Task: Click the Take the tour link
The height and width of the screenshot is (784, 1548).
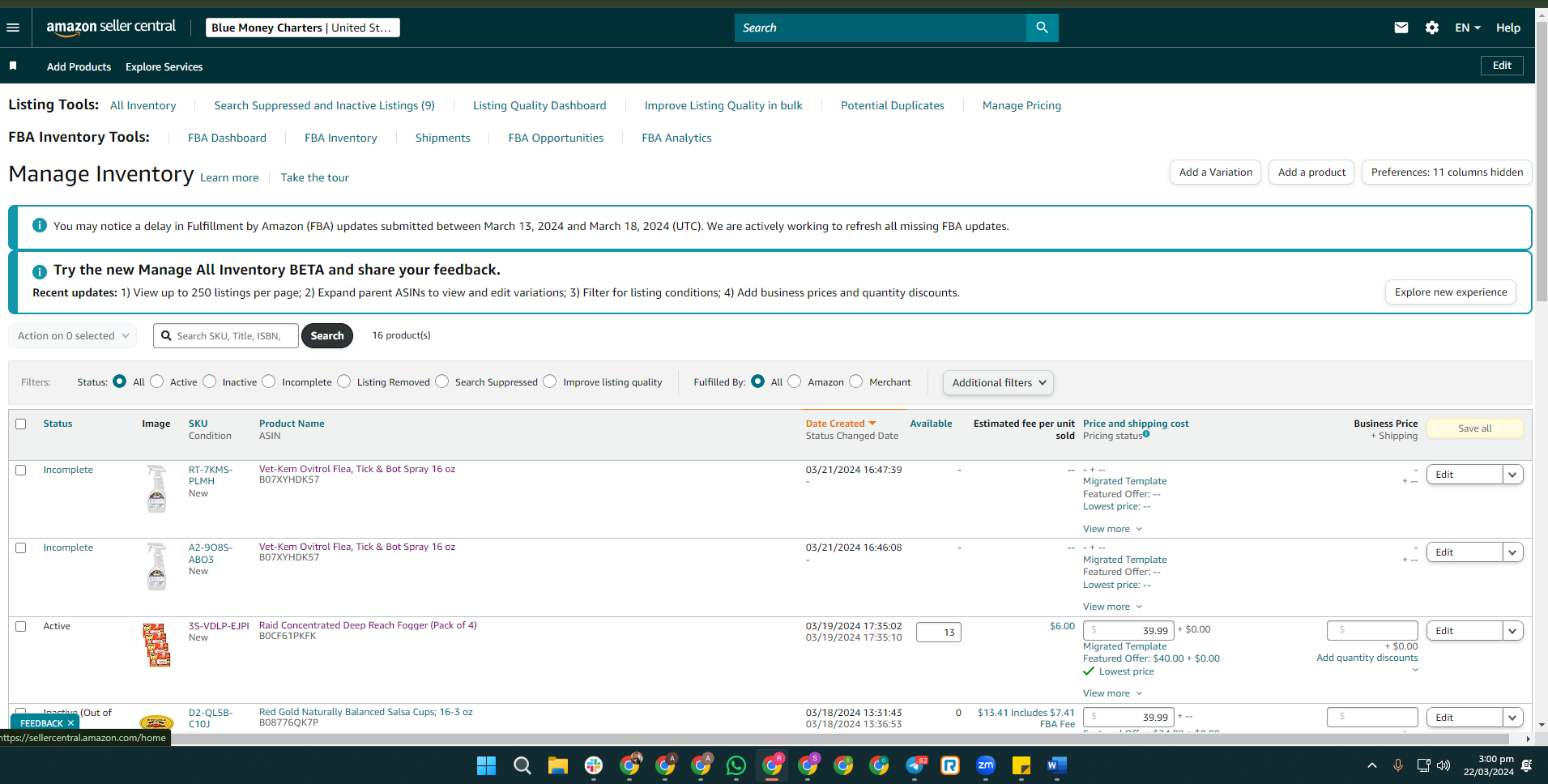Action: (314, 177)
